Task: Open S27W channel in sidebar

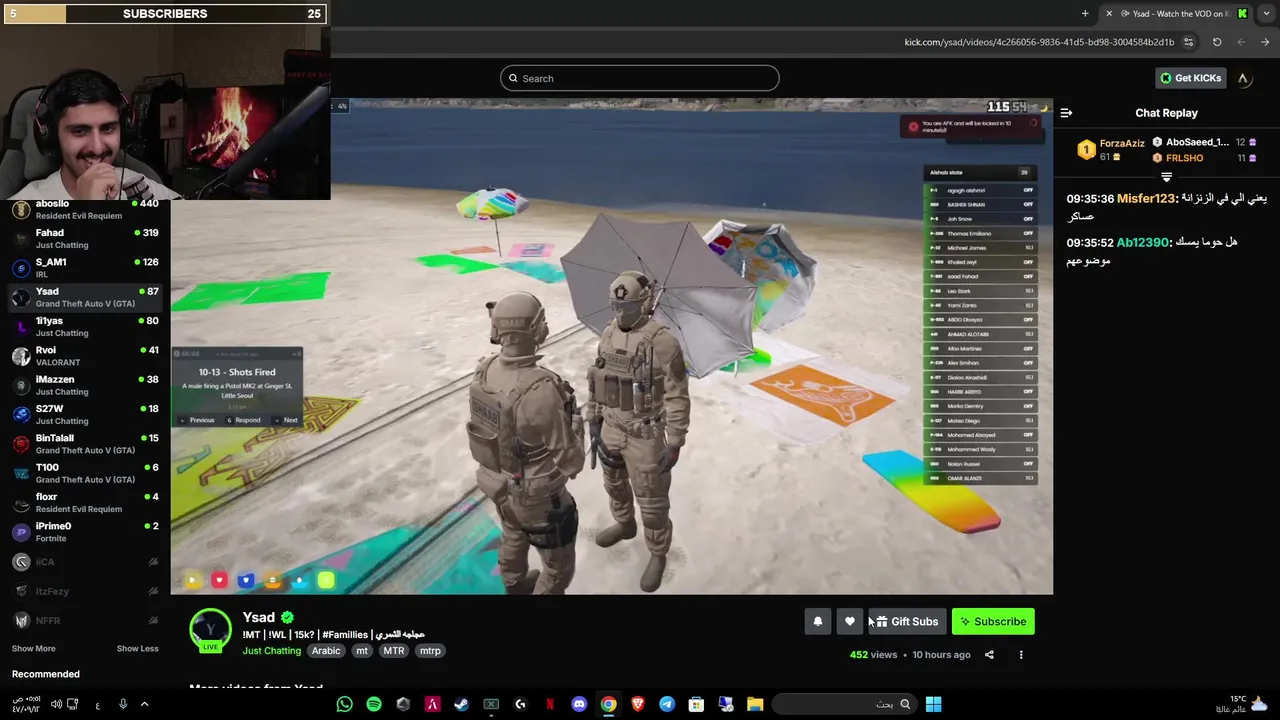Action: tap(85, 414)
